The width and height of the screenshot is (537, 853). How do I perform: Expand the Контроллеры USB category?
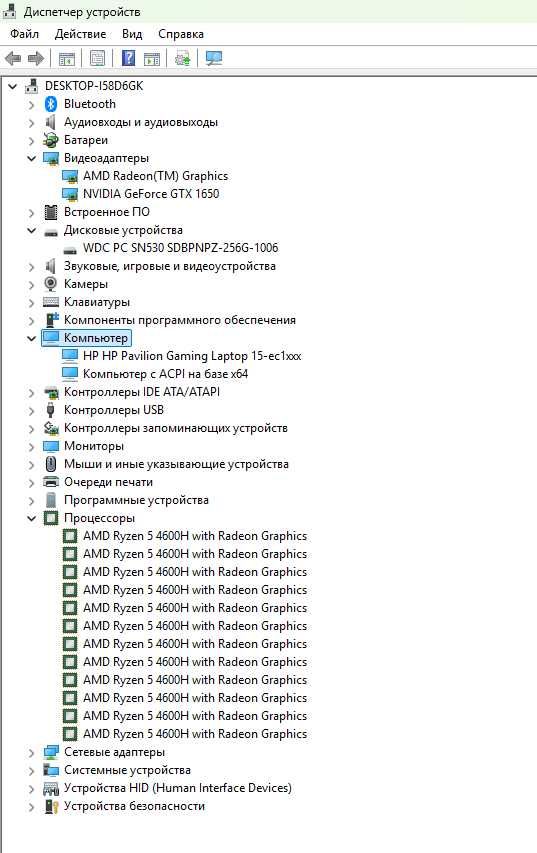(x=32, y=410)
